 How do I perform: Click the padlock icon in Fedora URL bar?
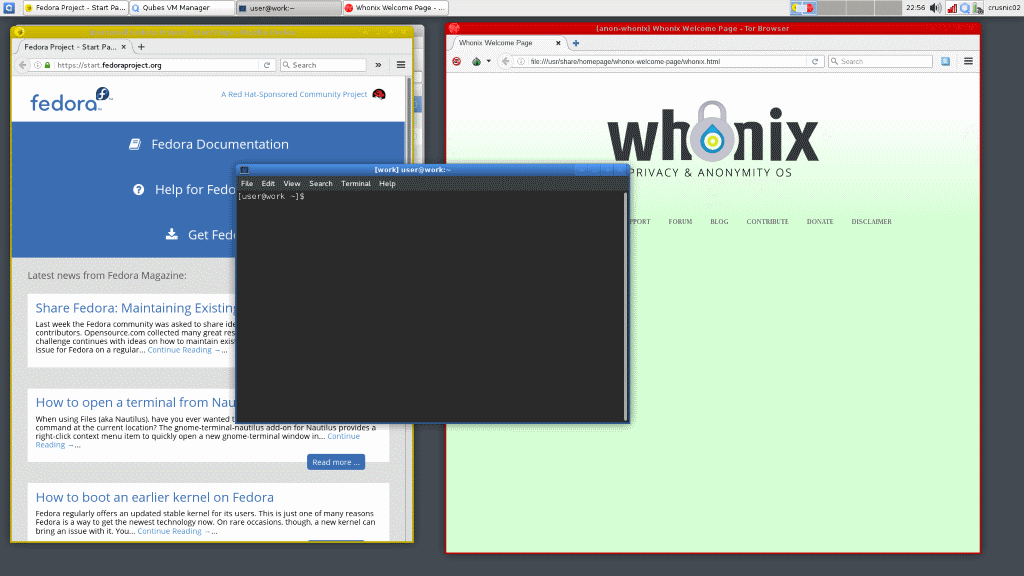coord(47,65)
